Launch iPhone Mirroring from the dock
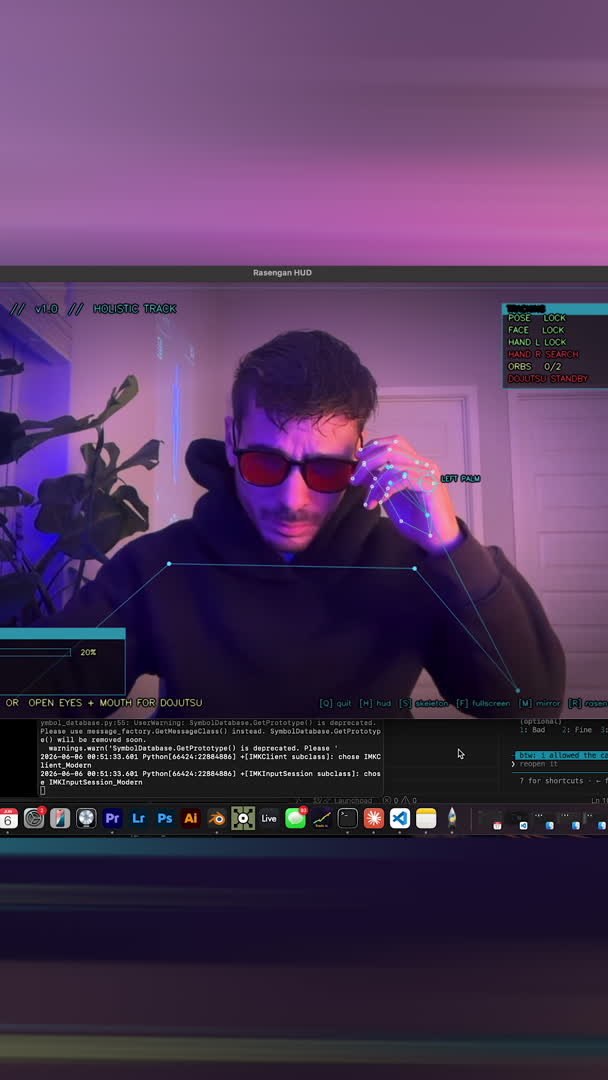 pyautogui.click(x=60, y=818)
